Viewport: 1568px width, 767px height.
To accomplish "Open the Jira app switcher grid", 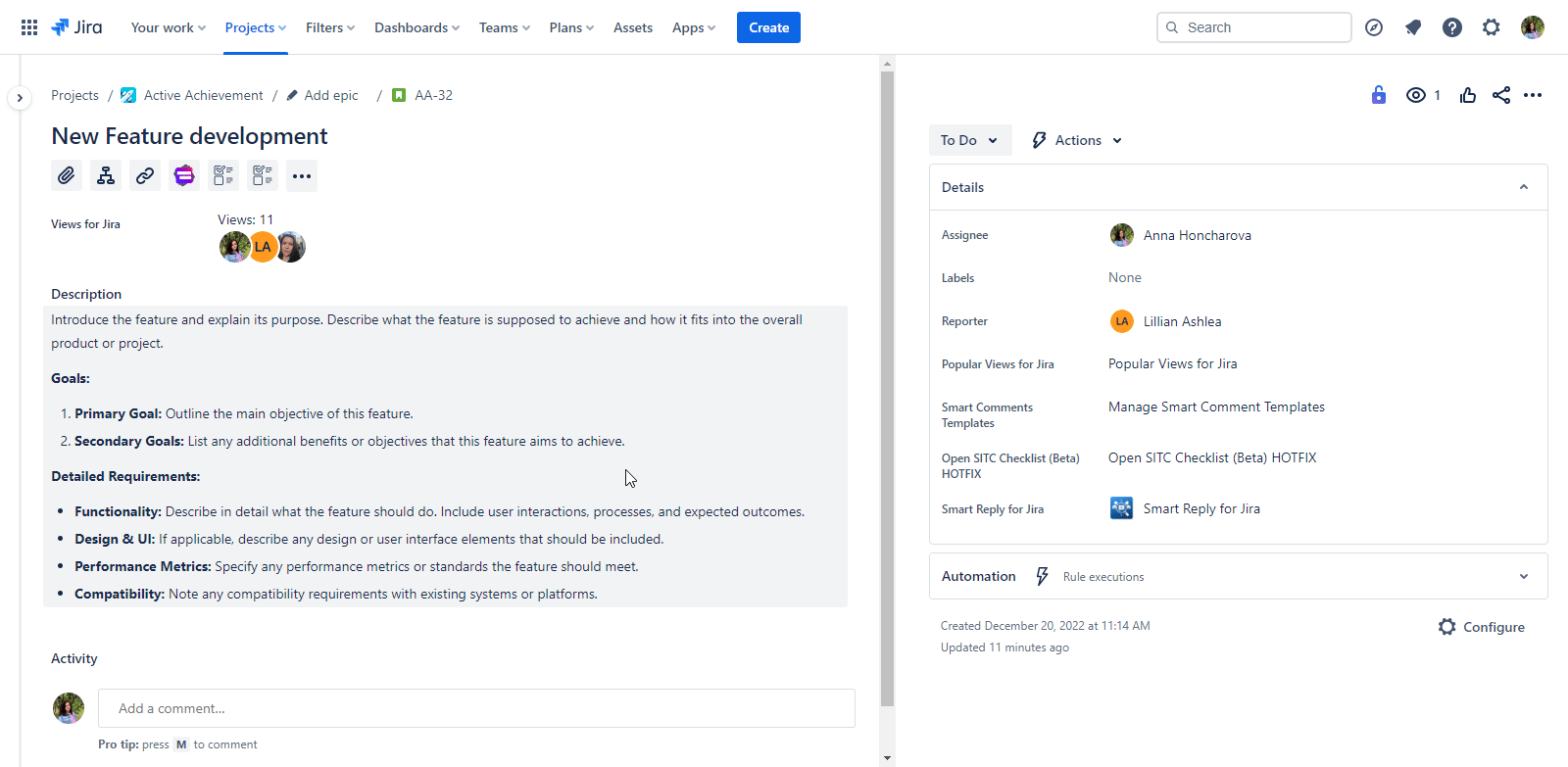I will pos(29,27).
